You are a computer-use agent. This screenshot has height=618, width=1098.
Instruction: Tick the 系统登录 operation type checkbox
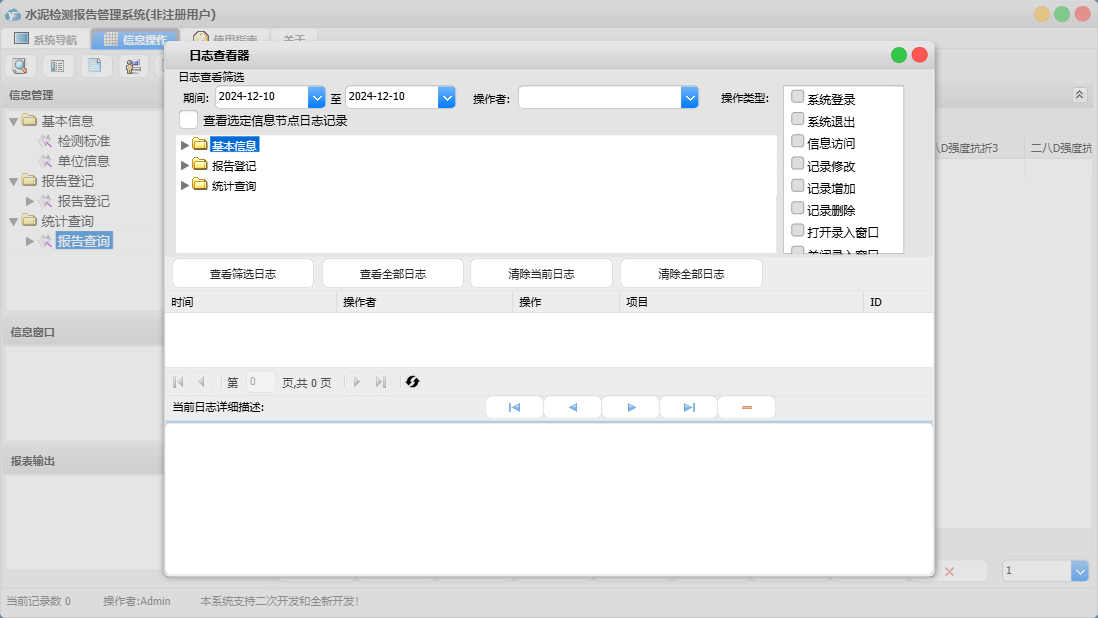798,97
